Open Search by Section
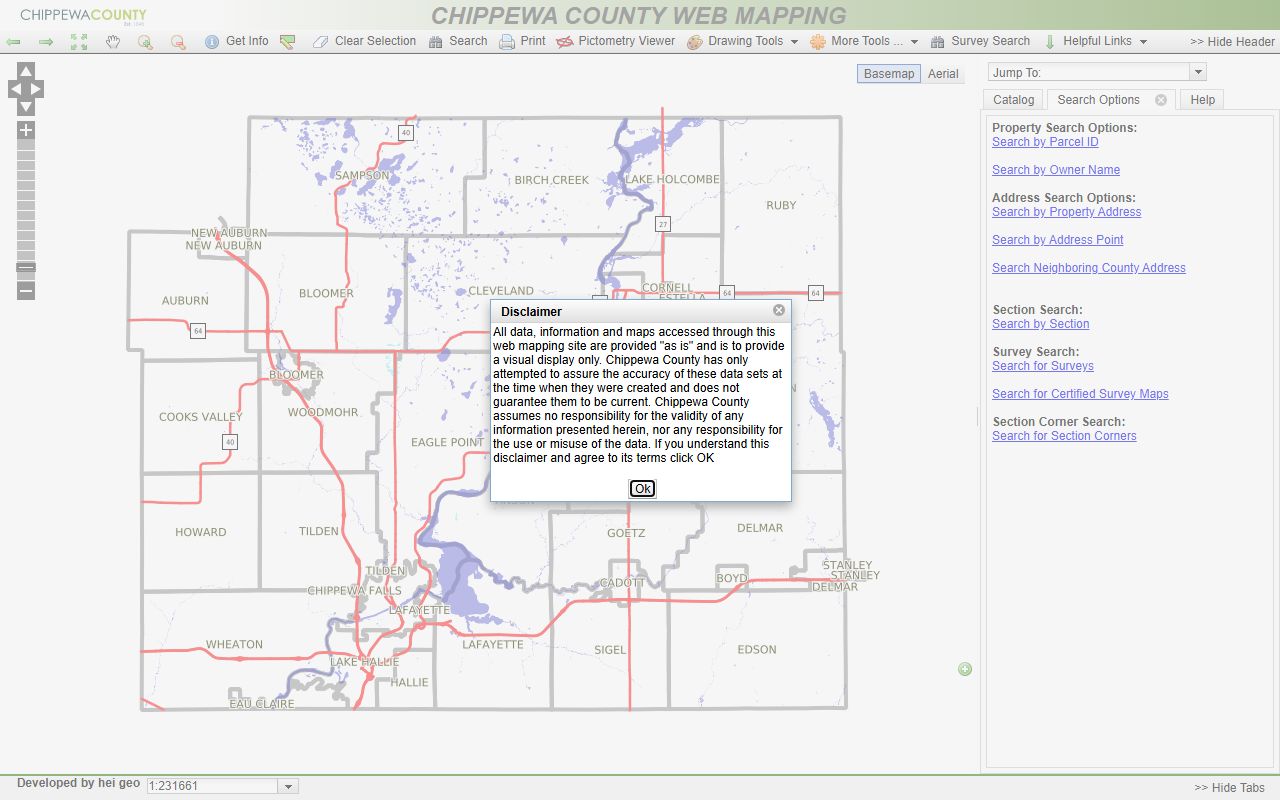 coord(1041,324)
